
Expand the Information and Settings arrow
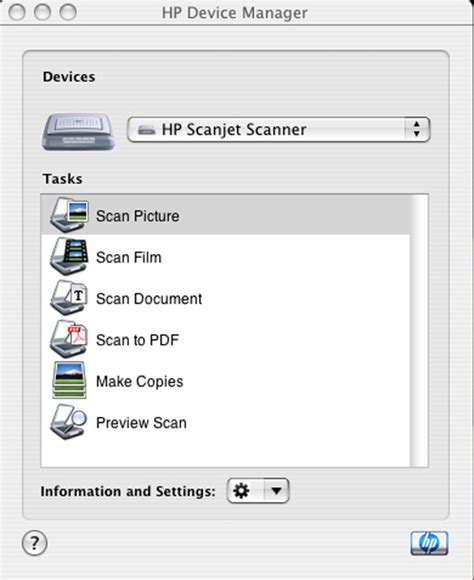(276, 491)
